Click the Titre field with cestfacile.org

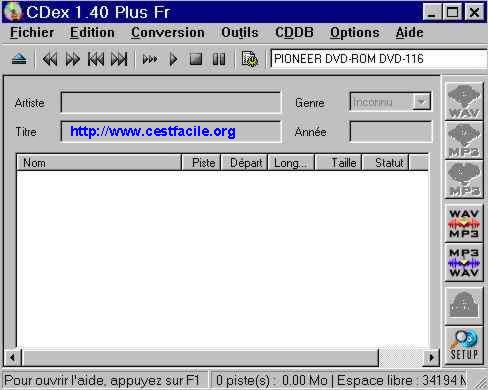[171, 132]
